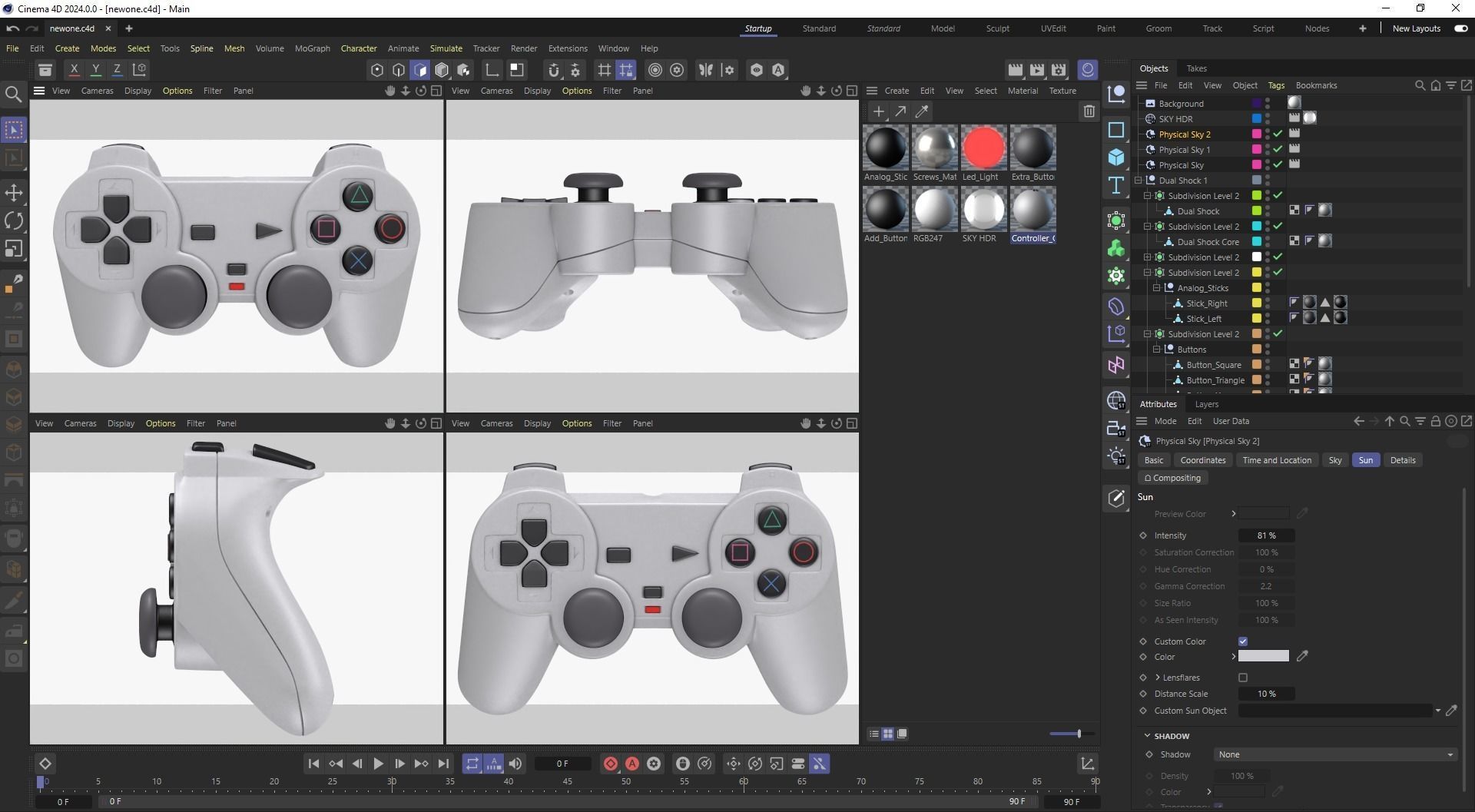Select the Rotate tool in left toolbar

(14, 220)
